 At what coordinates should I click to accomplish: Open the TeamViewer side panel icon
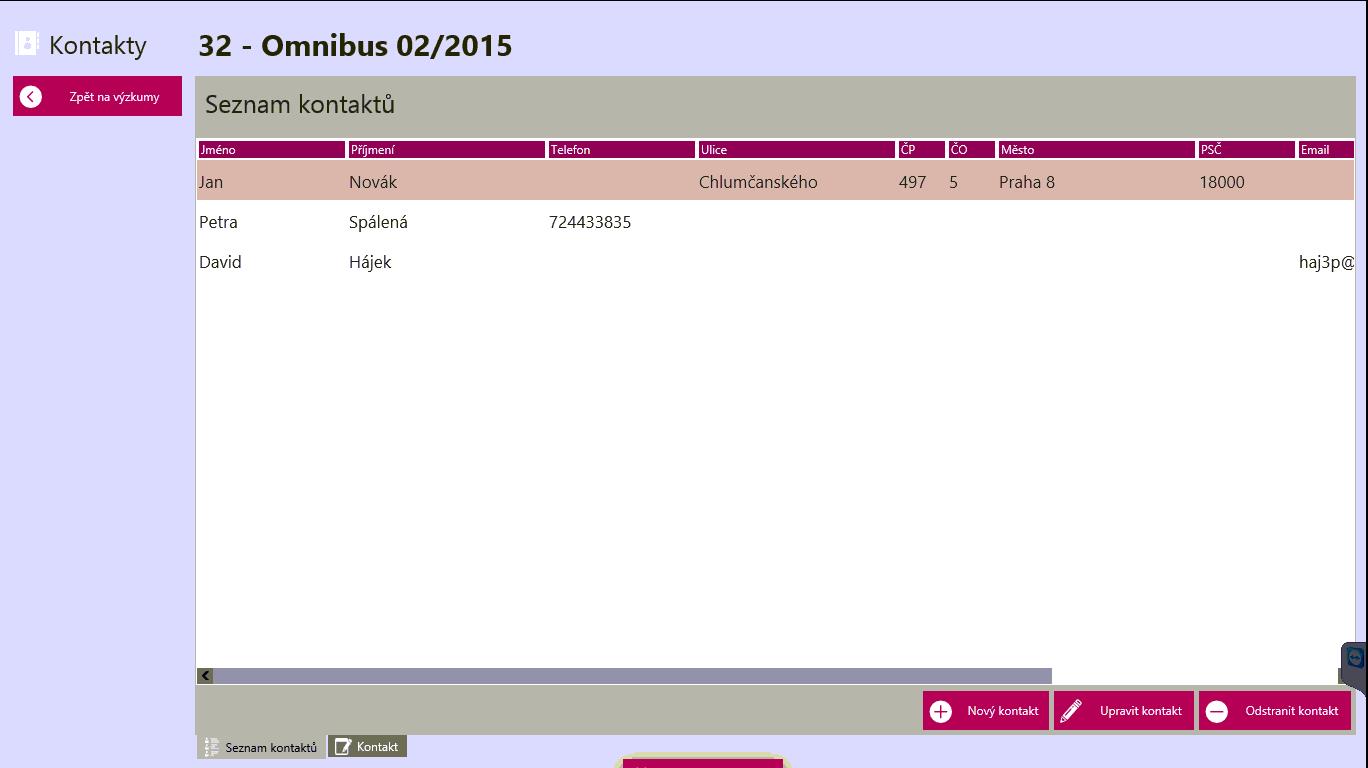(x=1355, y=659)
